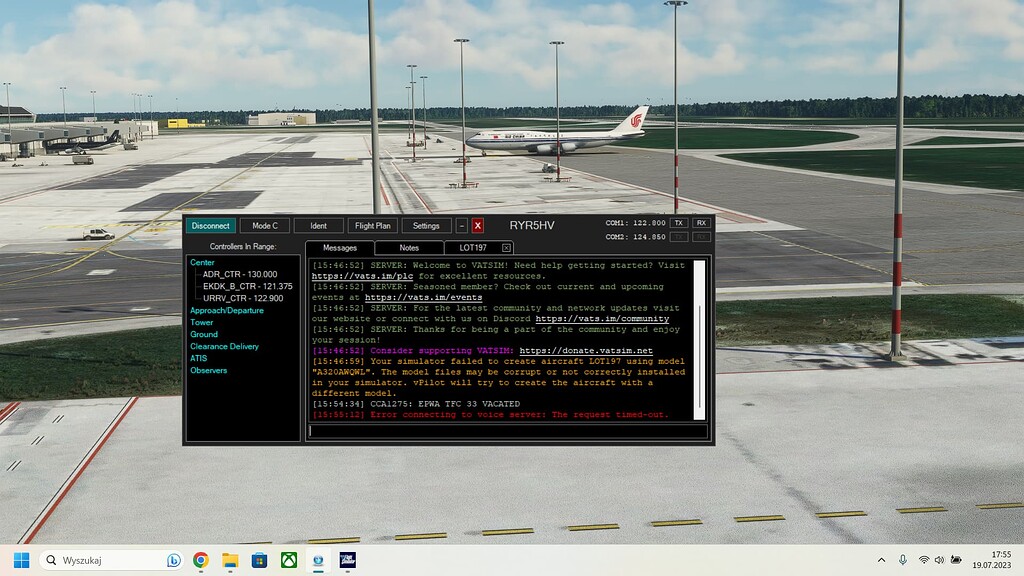1024x576 pixels.
Task: Click the Bing chat icon in the search box
Action: (x=172, y=560)
